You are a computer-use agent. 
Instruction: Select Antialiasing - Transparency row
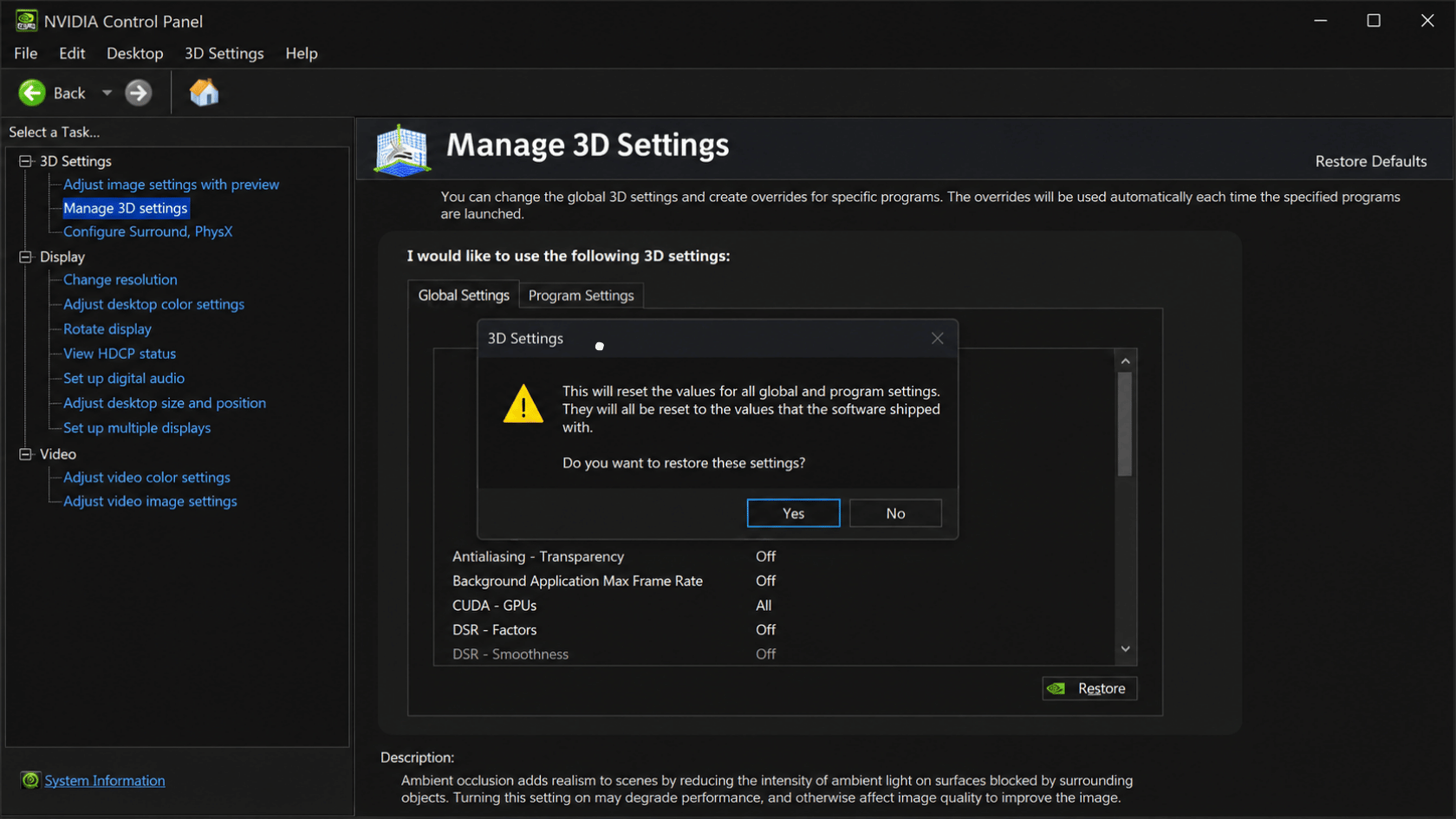[x=774, y=556]
